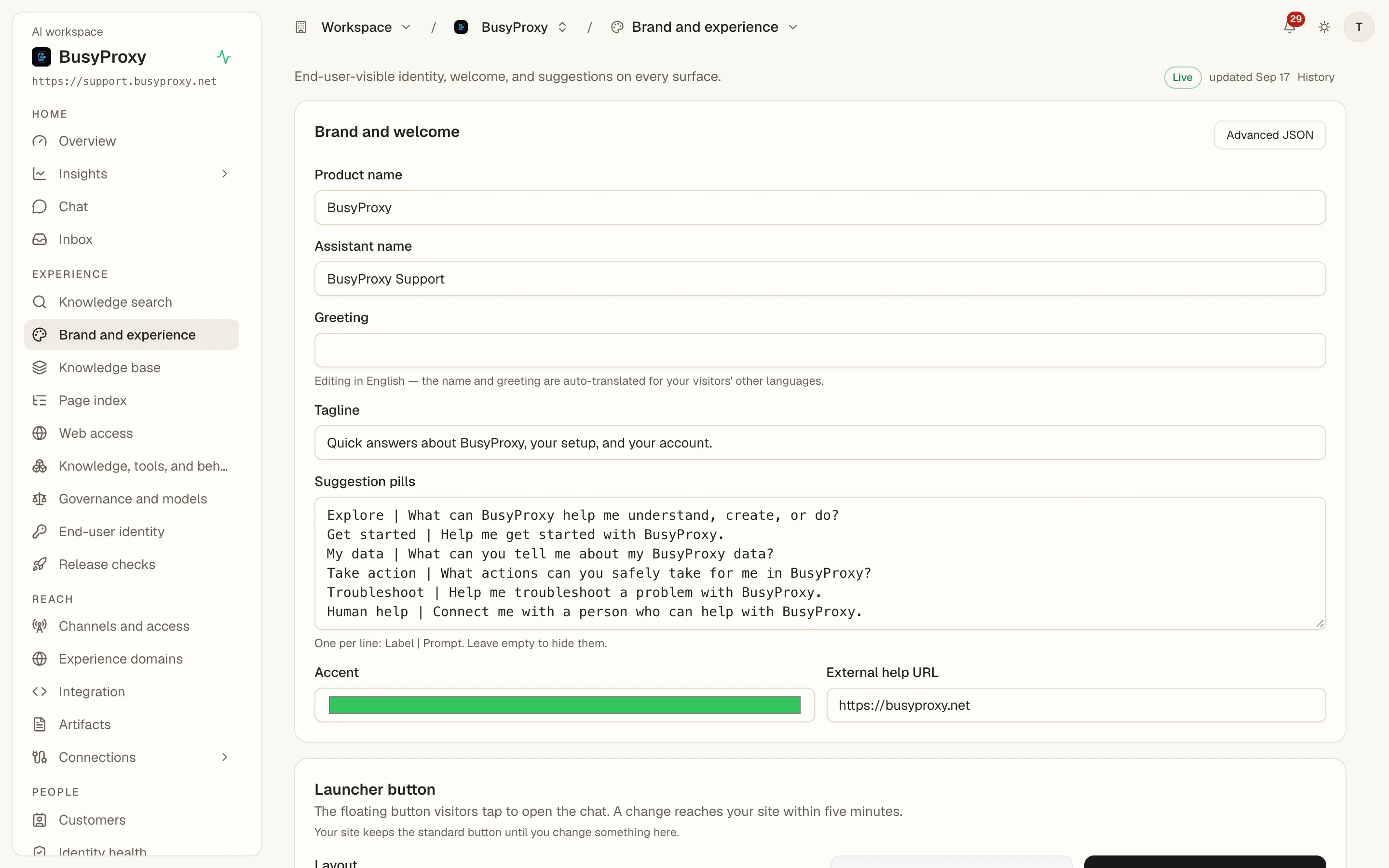Viewport: 1389px width, 868px height.
Task: Click into the empty Greeting field
Action: 819,350
